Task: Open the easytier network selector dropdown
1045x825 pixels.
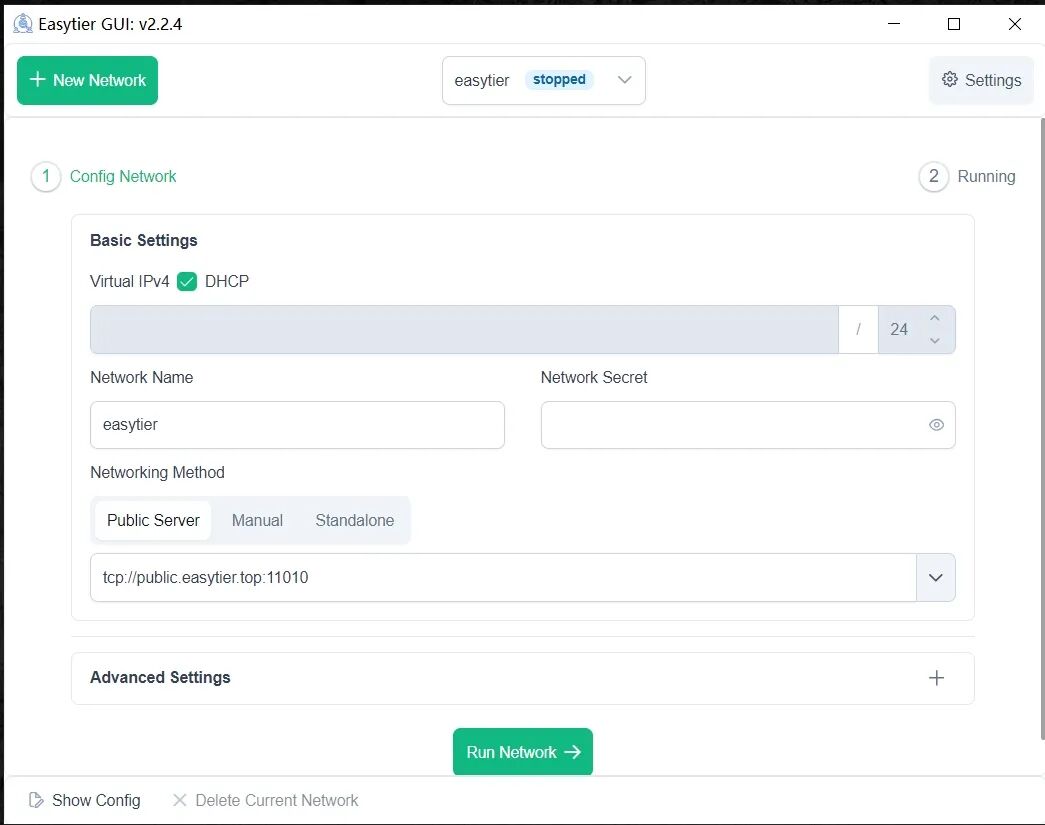Action: [x=544, y=81]
